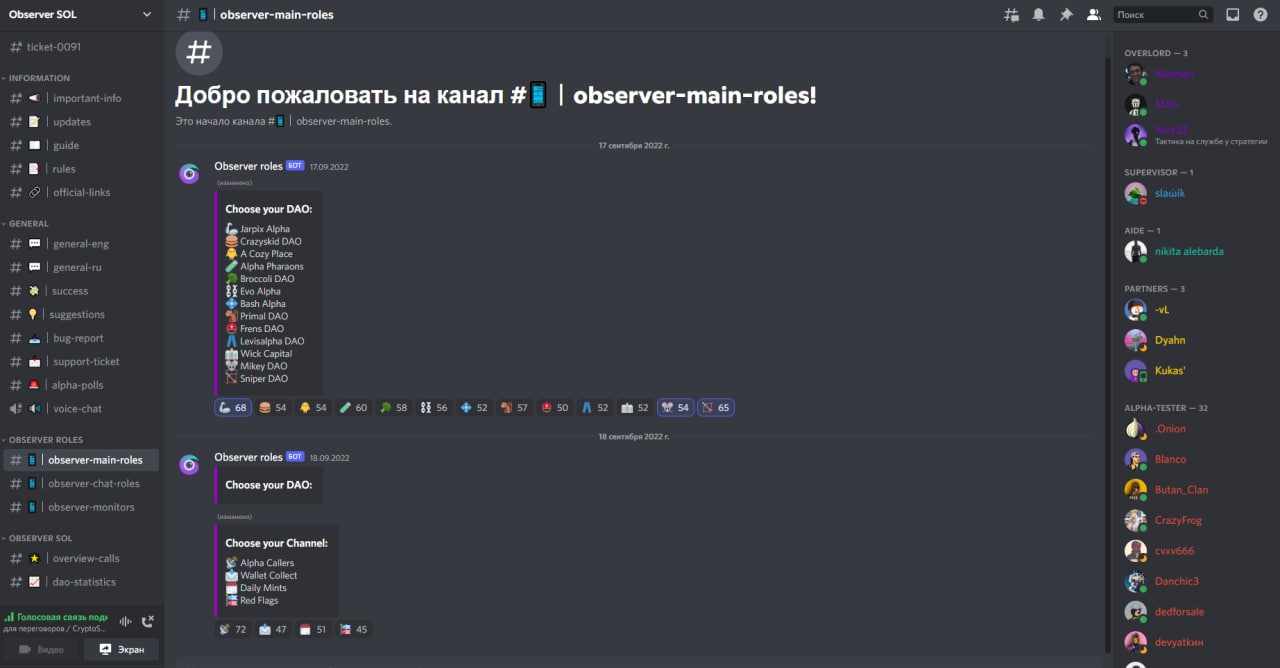Toggle the Sniper DAO reaction showing 65
1280x668 pixels.
point(716,408)
